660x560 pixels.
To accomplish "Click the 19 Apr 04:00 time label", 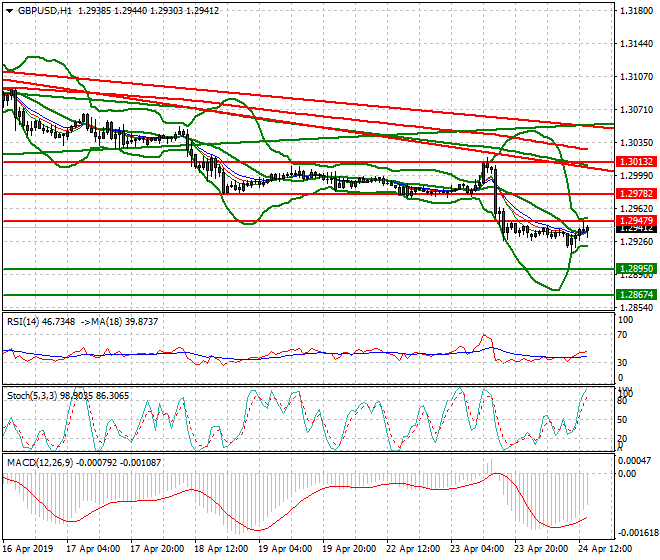I will tap(285, 549).
